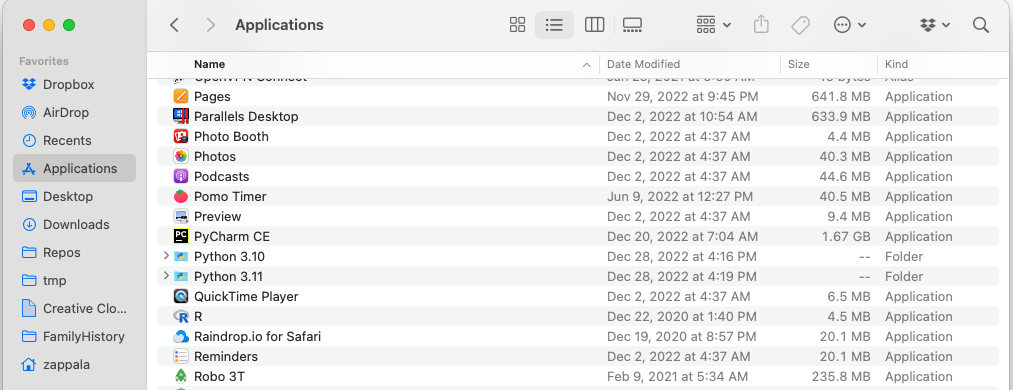Sort by Date Modified column header
1013x390 pixels.
[x=643, y=65]
